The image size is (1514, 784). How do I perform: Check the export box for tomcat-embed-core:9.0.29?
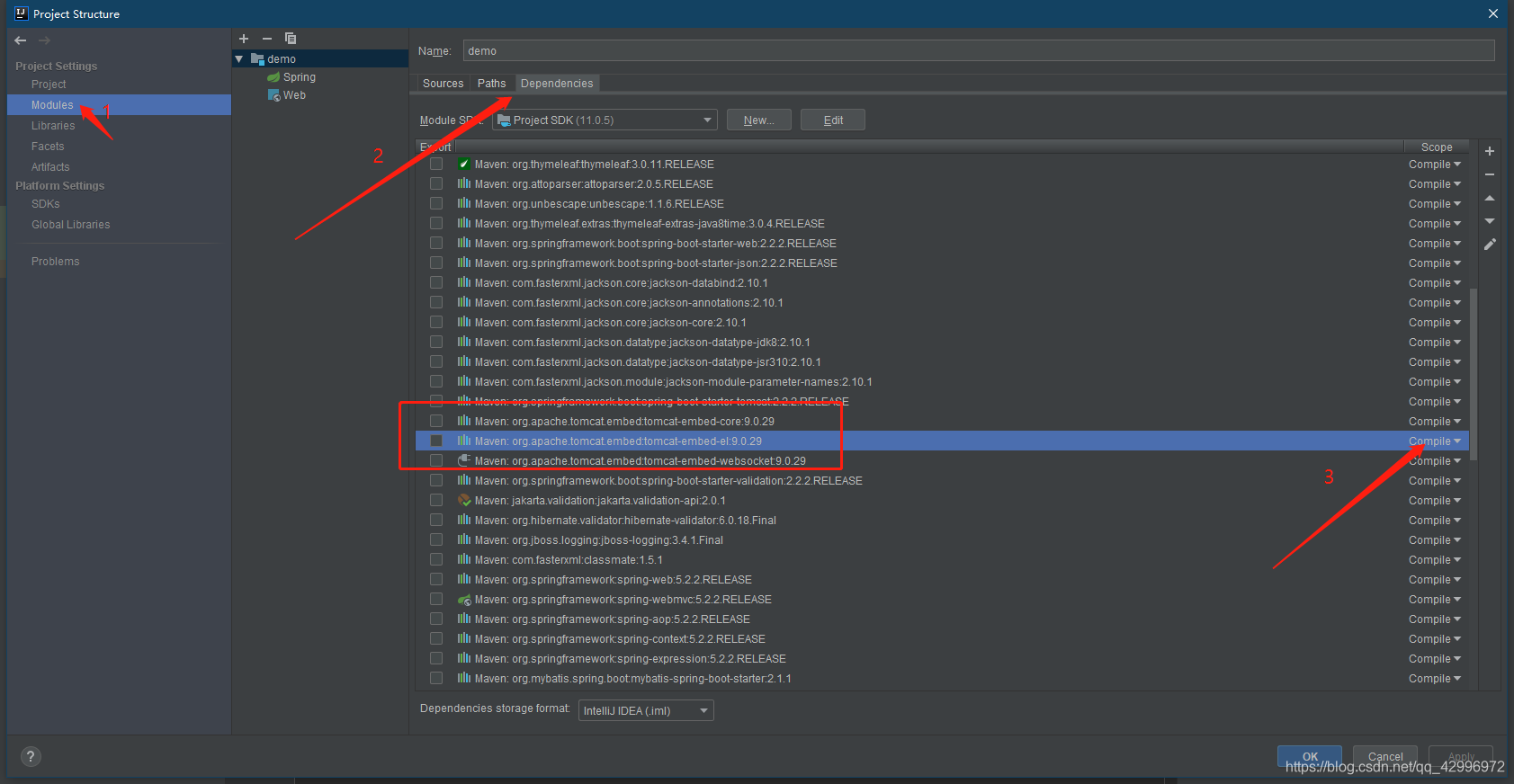[436, 422]
